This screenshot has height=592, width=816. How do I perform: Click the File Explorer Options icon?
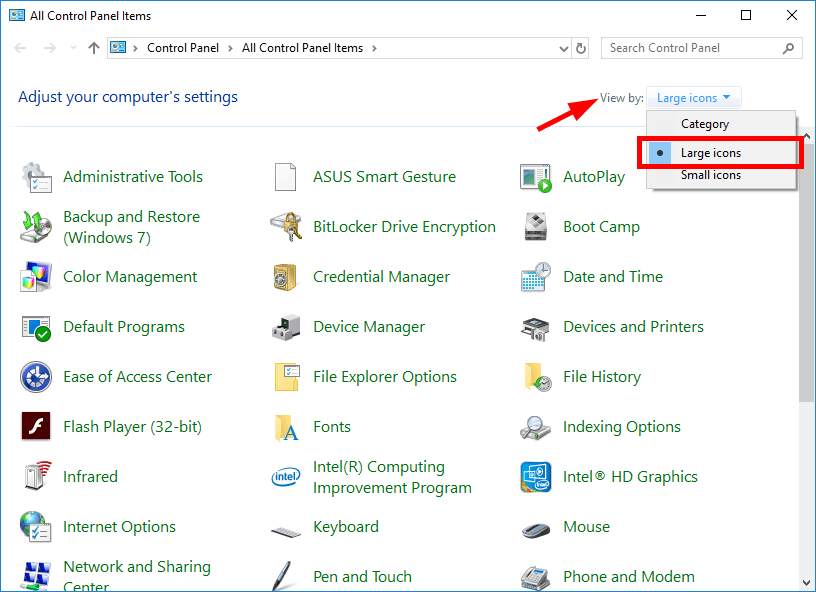pyautogui.click(x=286, y=377)
